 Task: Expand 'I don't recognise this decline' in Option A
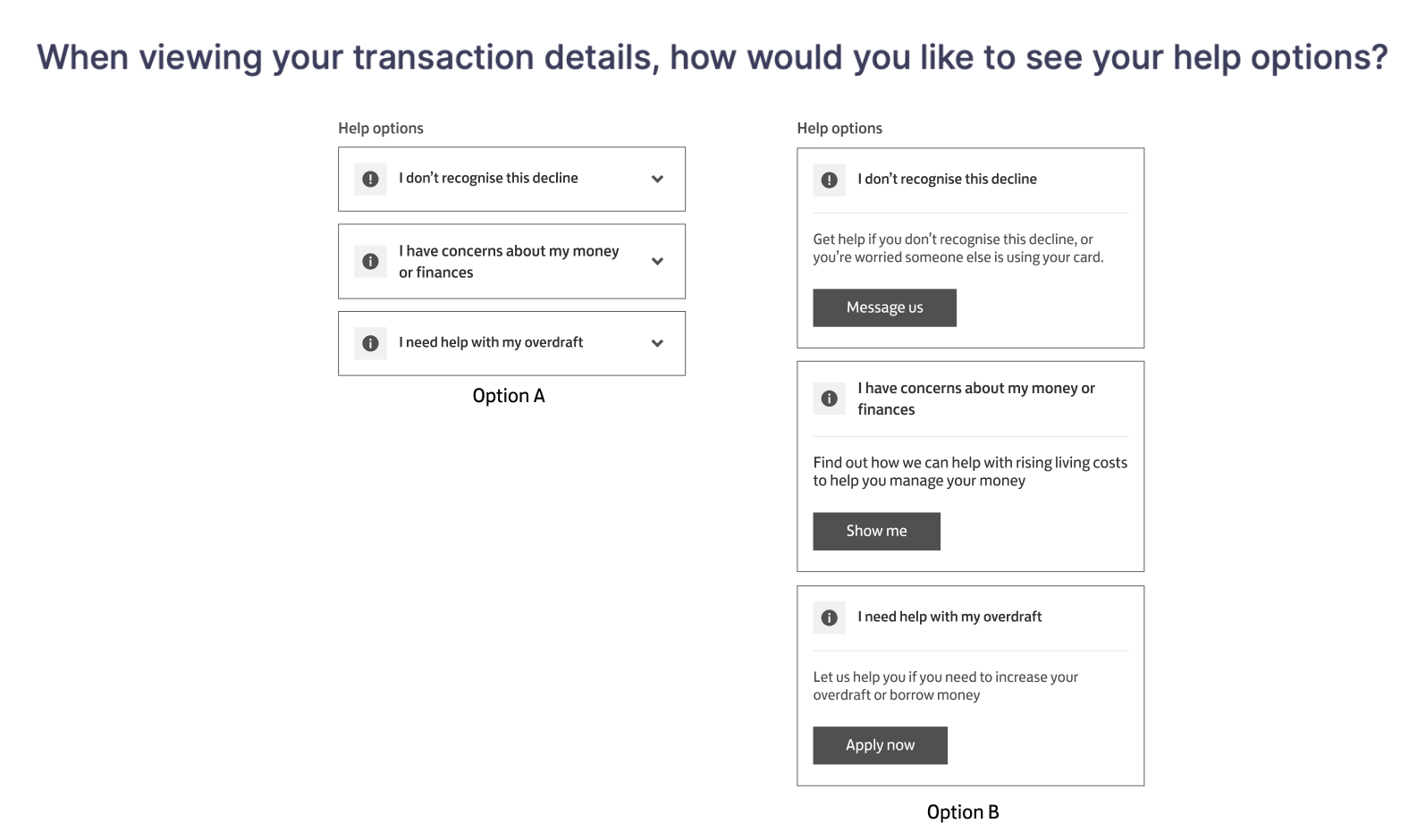(x=657, y=179)
